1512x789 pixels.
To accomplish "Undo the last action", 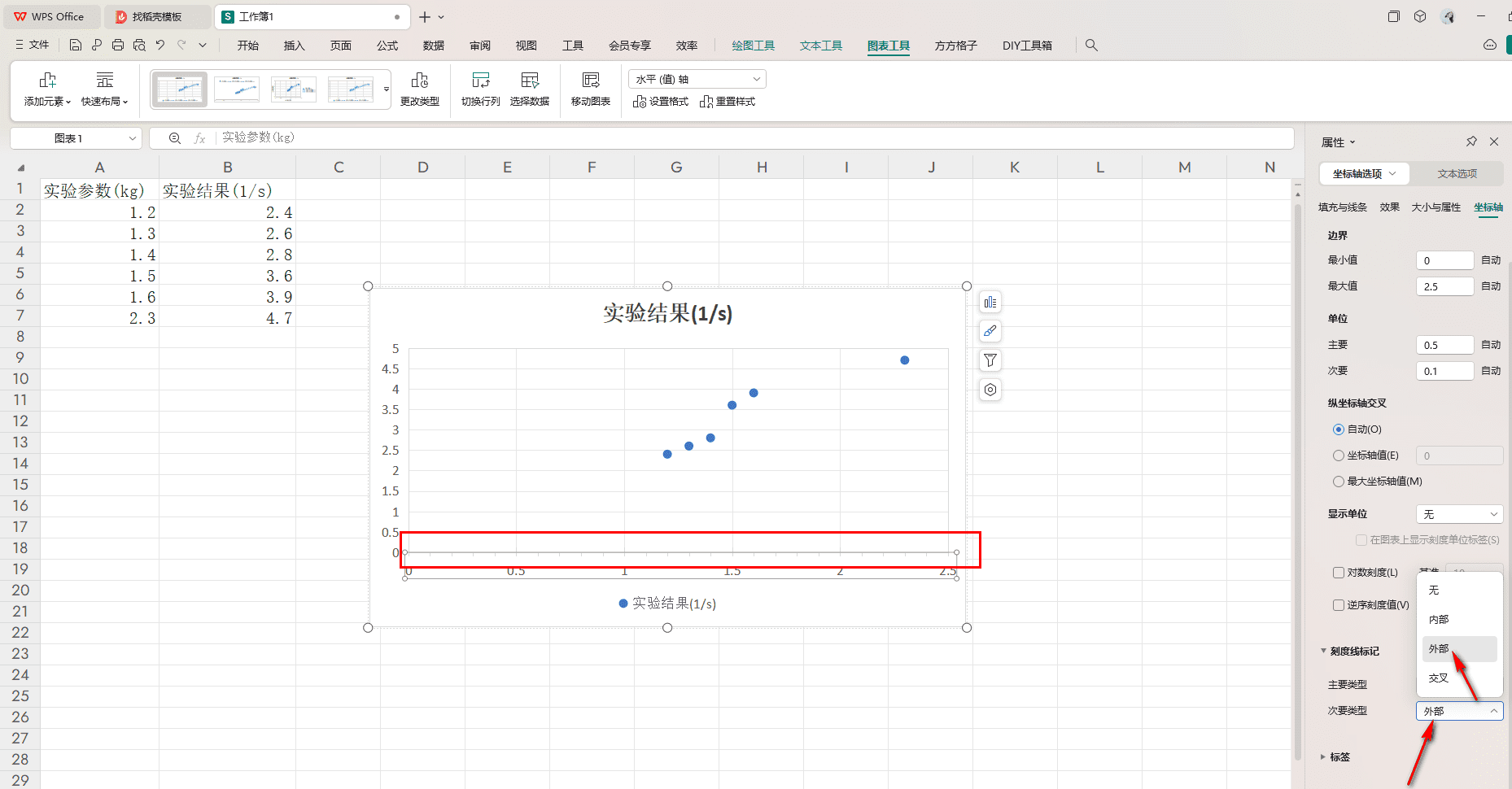I will pyautogui.click(x=160, y=46).
